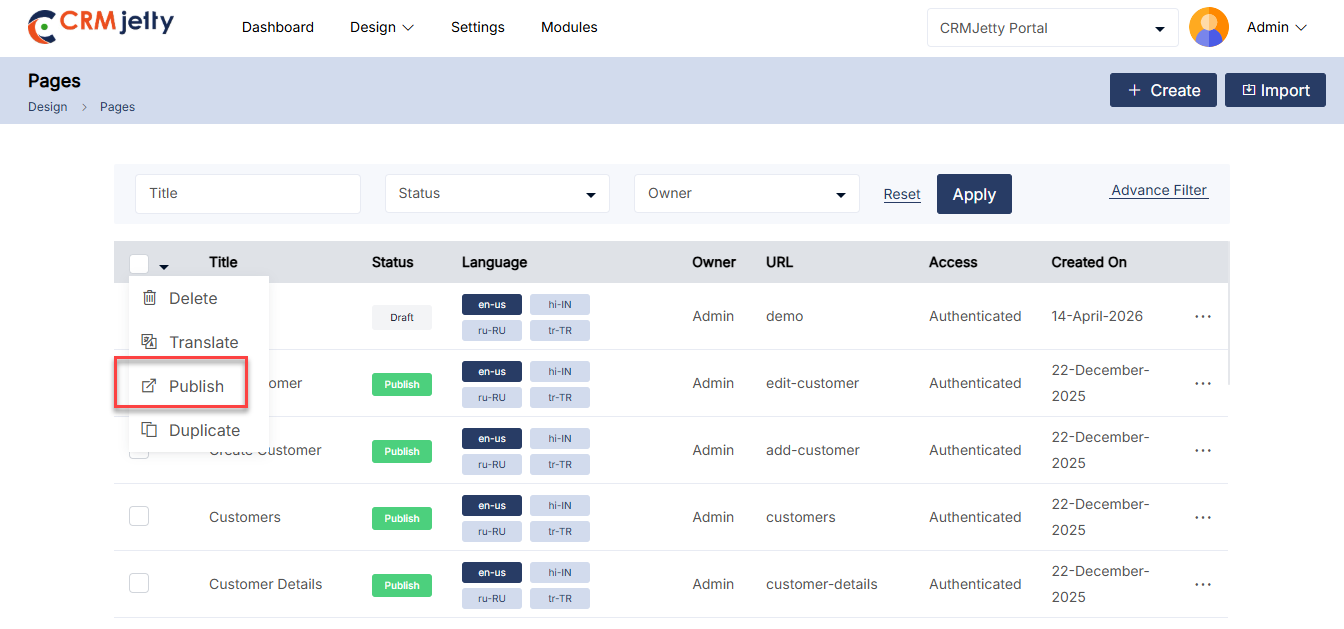Screen dimensions: 1344x629
Task: Click the trash icon beside Delete
Action: pyautogui.click(x=150, y=298)
